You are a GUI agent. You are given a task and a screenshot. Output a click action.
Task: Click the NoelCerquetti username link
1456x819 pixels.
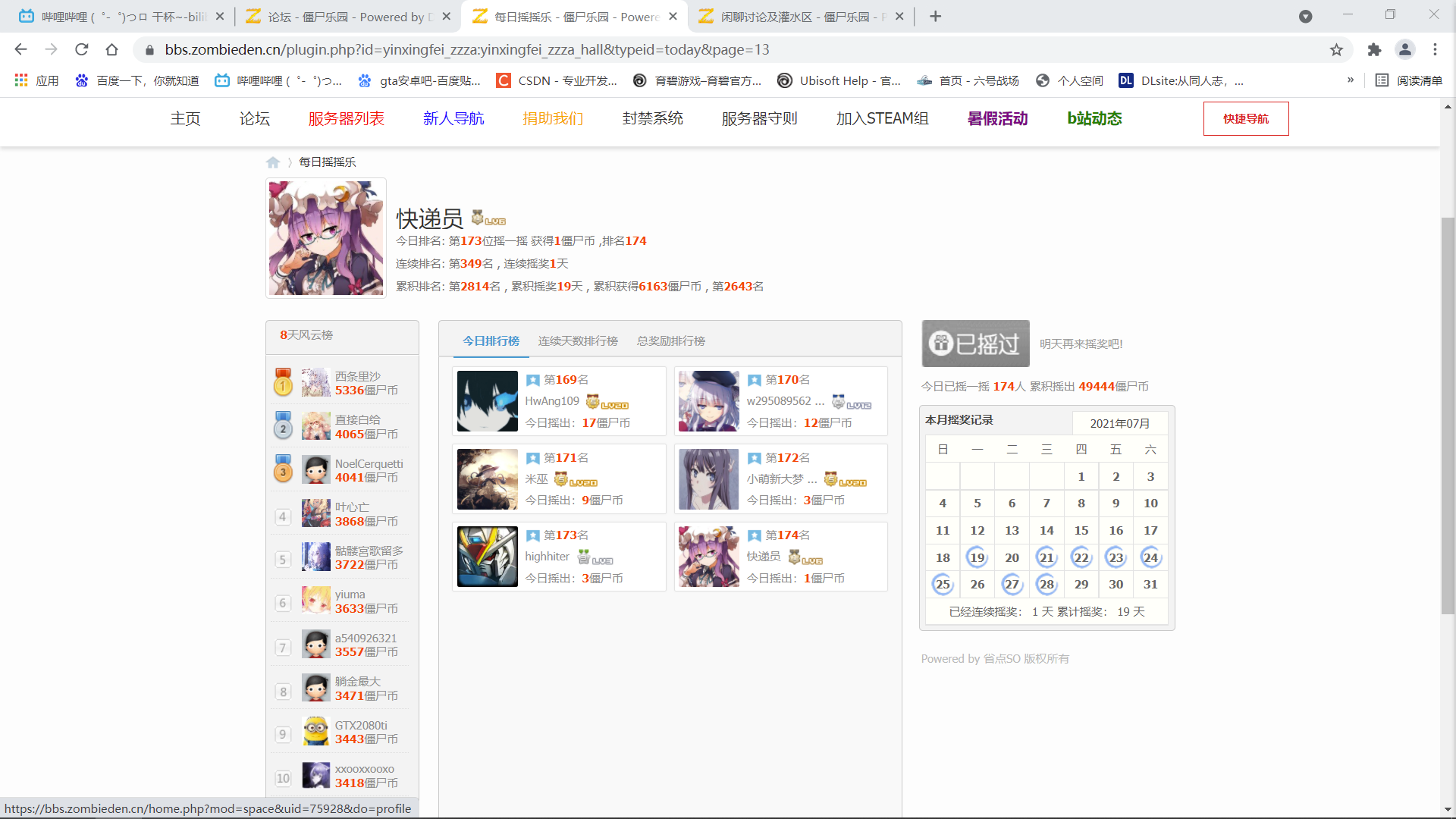pyautogui.click(x=369, y=463)
